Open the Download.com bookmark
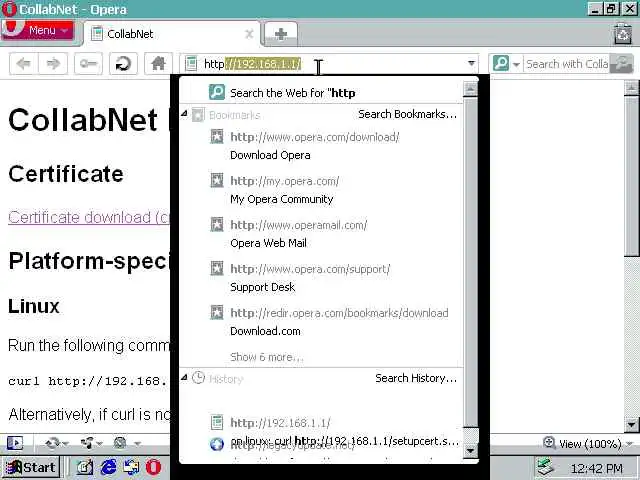640x480 pixels. point(321,322)
